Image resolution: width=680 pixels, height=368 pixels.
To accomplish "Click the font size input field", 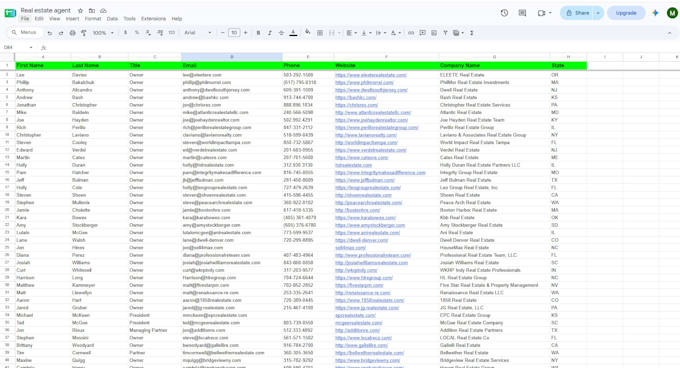I will tap(234, 33).
